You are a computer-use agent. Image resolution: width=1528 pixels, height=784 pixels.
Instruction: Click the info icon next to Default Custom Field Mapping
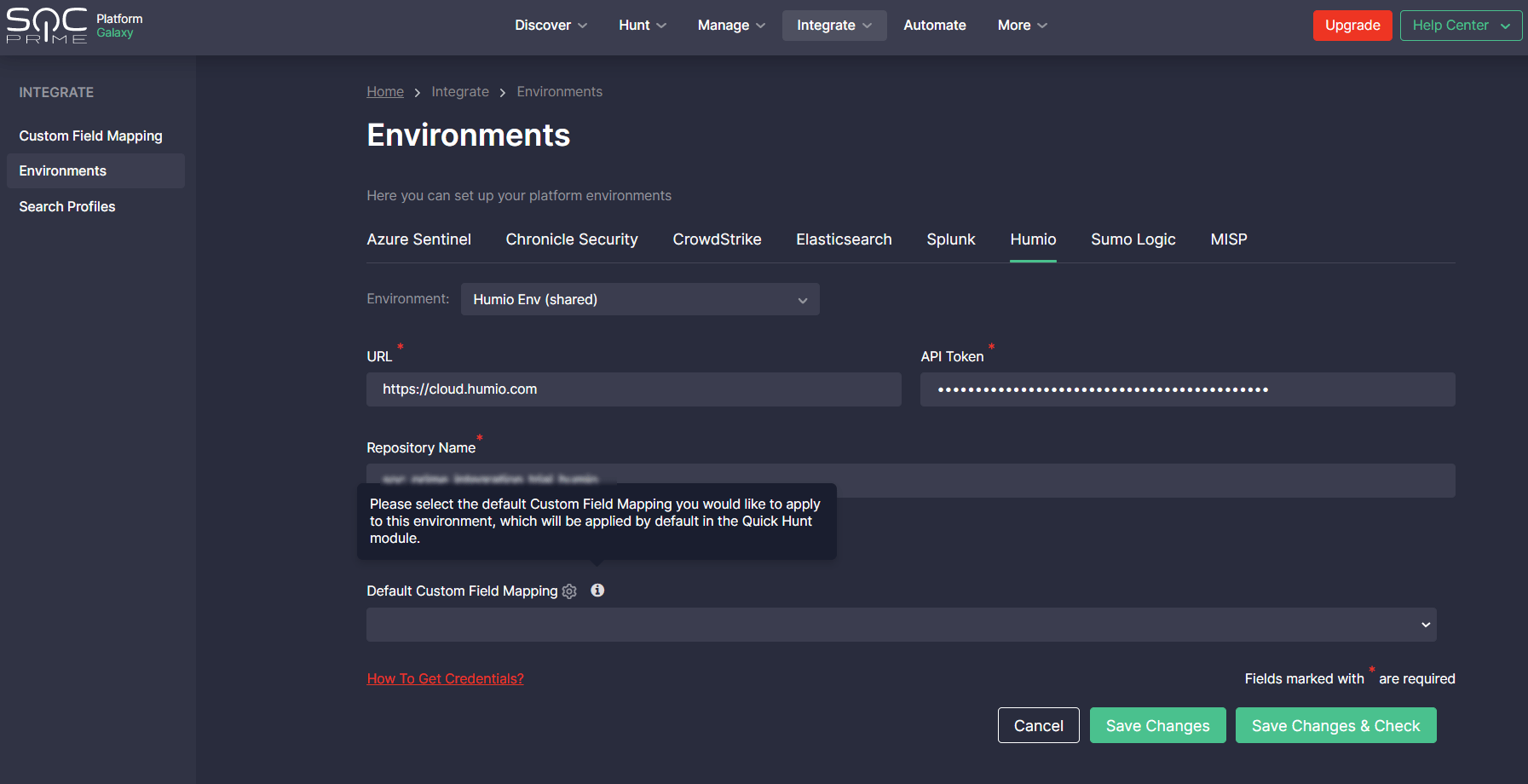597,591
